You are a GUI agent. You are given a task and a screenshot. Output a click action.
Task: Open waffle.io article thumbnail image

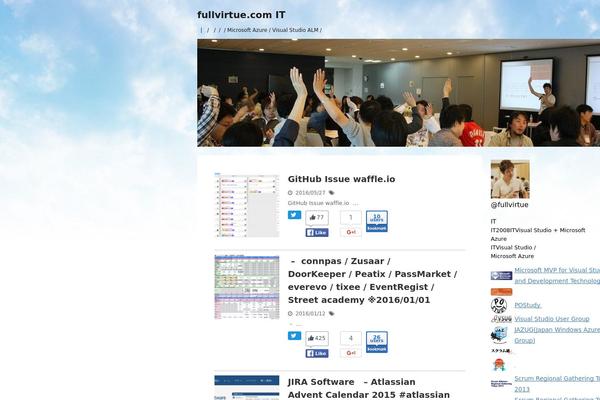pos(247,205)
